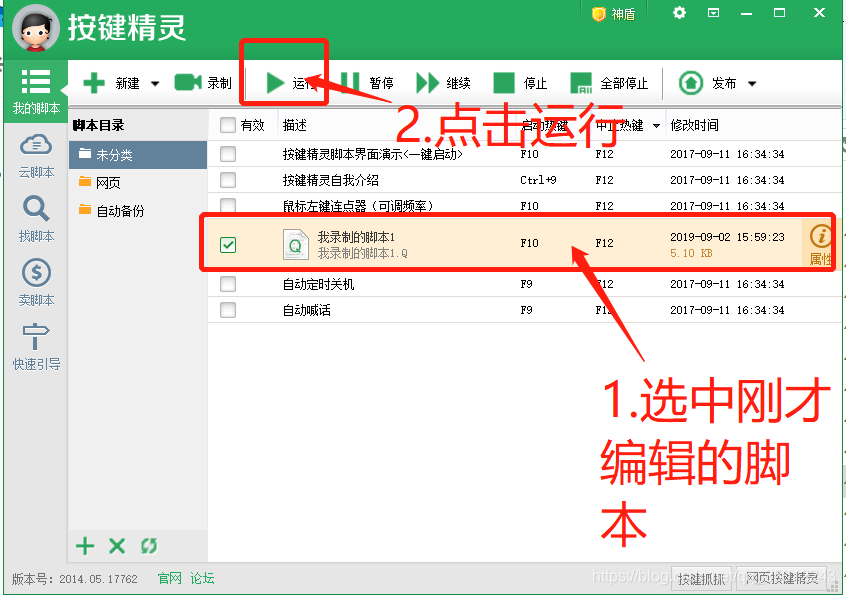This screenshot has height=595, width=846.
Task: Open 卖脚本 sell scripts section
Action: coord(36,282)
